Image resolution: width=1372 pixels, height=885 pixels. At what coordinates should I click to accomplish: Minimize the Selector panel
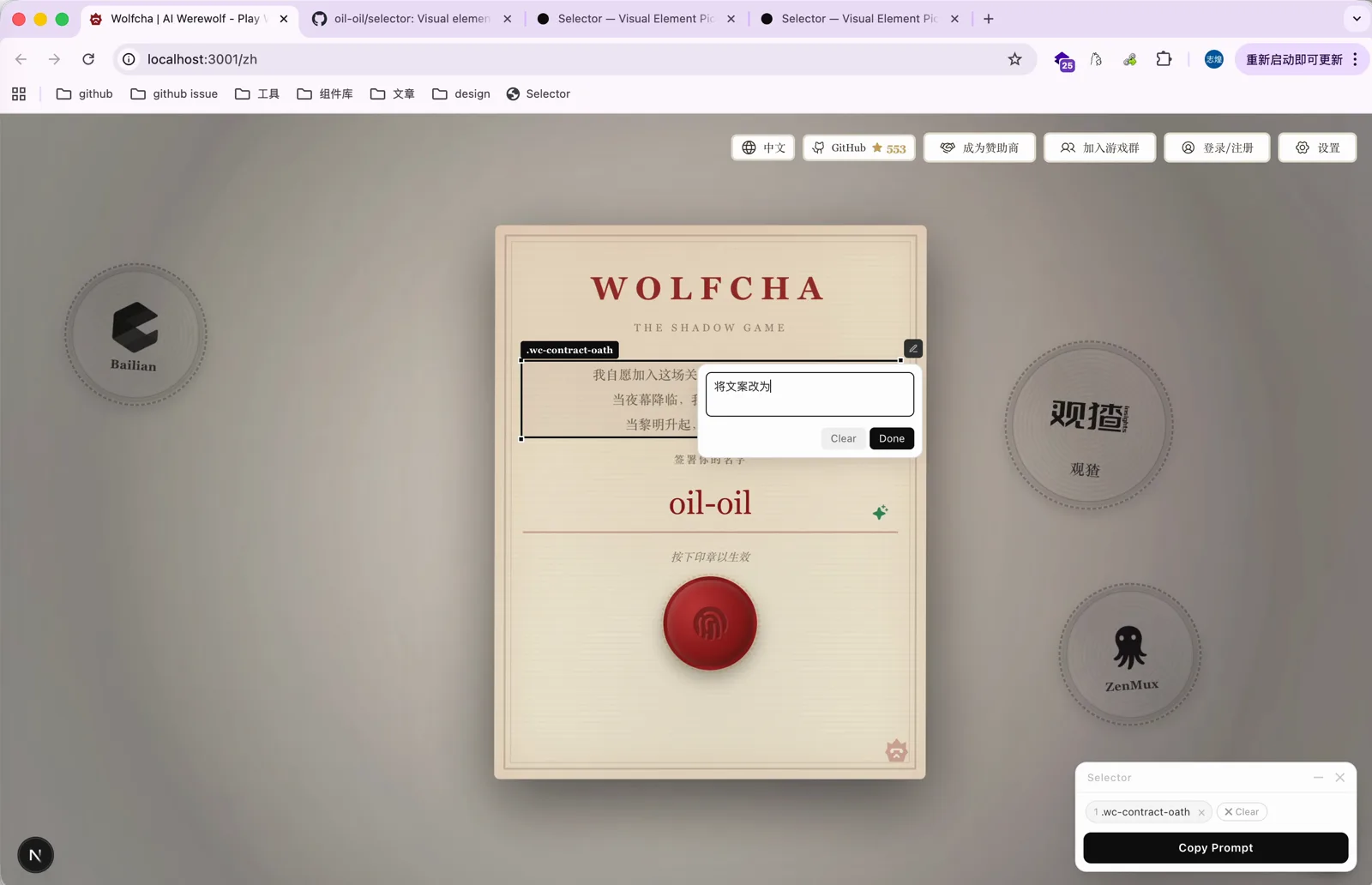click(1318, 778)
